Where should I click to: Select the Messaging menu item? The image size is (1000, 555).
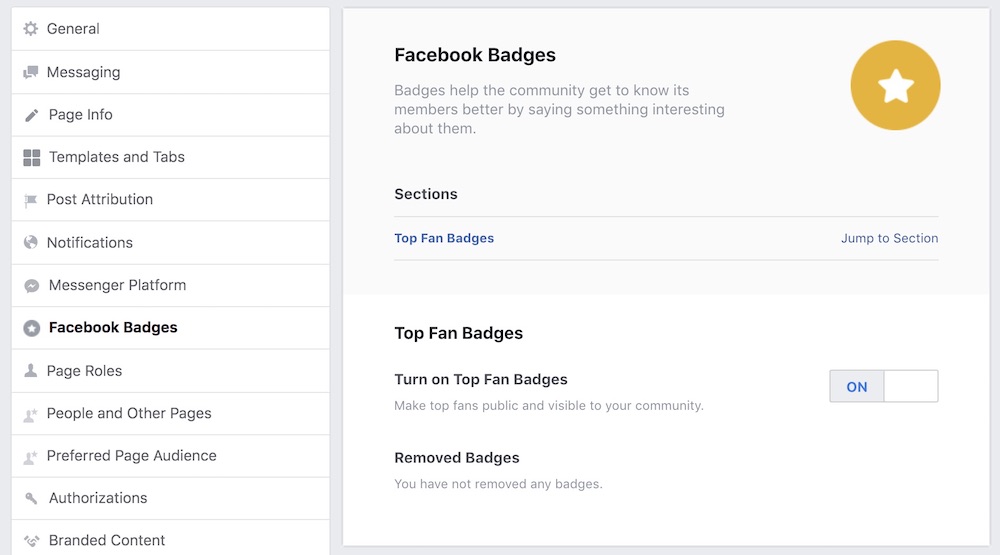pyautogui.click(x=170, y=72)
